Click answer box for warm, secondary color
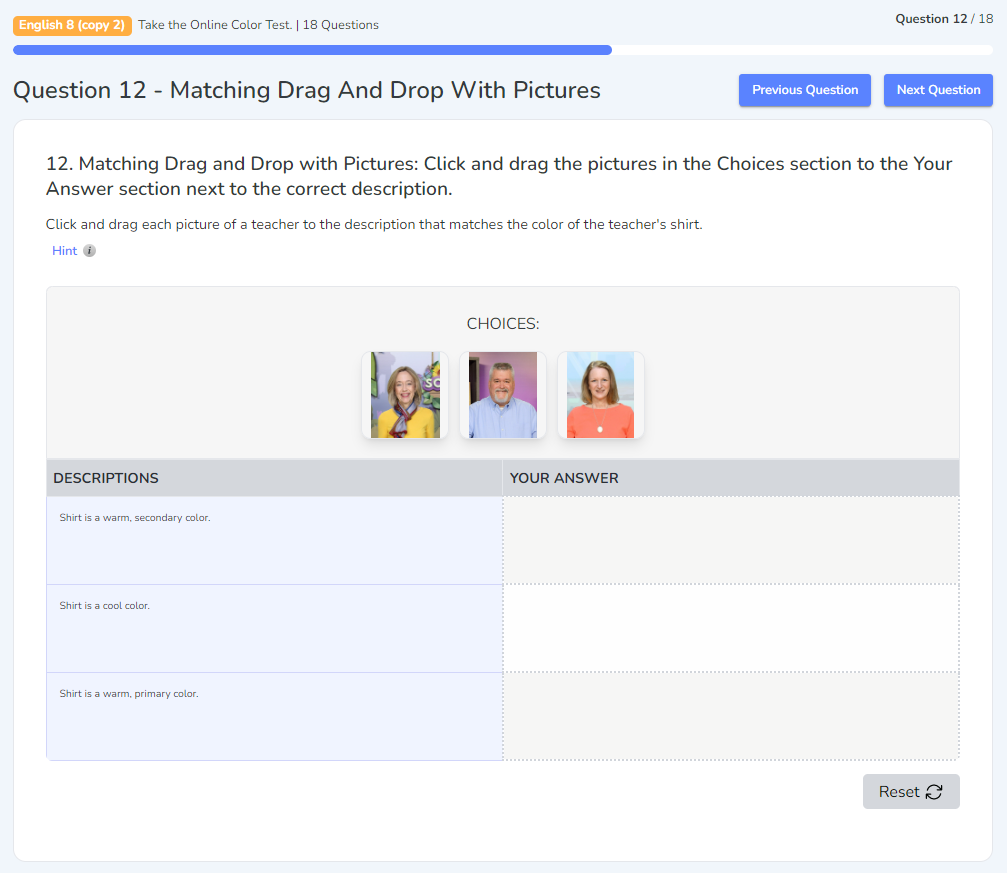1007x873 pixels. click(x=731, y=540)
